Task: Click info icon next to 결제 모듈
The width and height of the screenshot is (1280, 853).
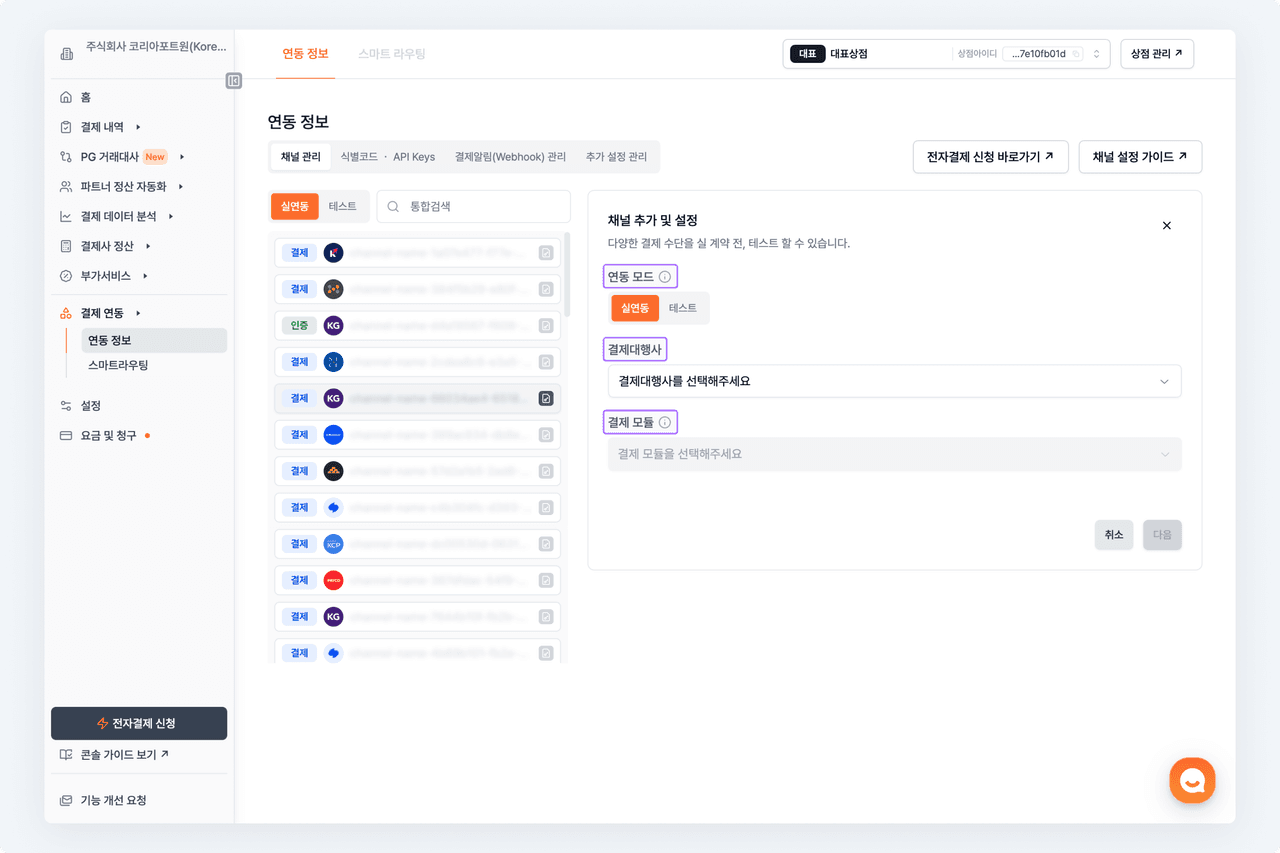Action: 665,423
